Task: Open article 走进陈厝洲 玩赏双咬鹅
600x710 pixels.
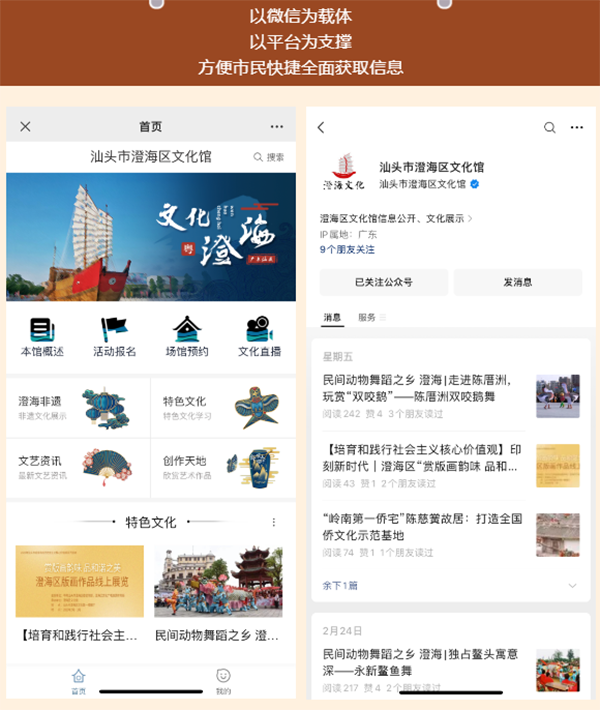Action: pos(417,389)
